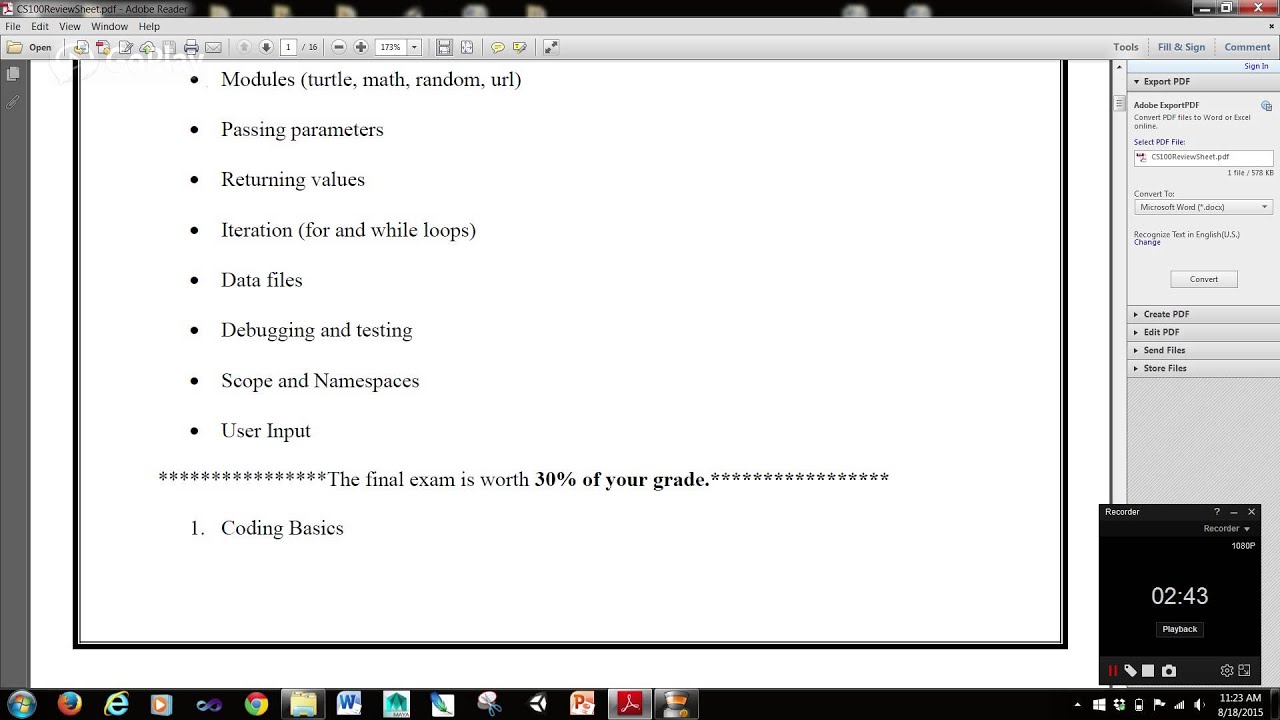Click the Sign In link
This screenshot has width=1280, height=720.
coord(1256,66)
